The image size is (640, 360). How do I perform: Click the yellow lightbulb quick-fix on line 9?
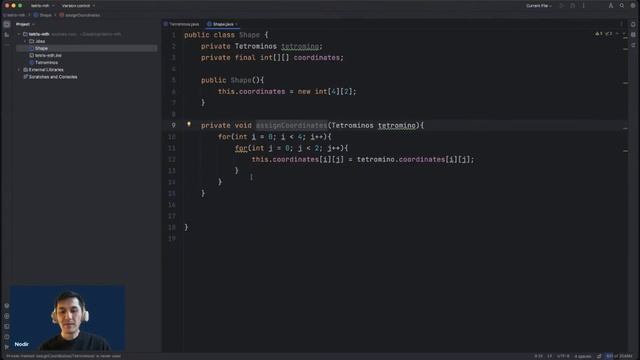coord(189,124)
